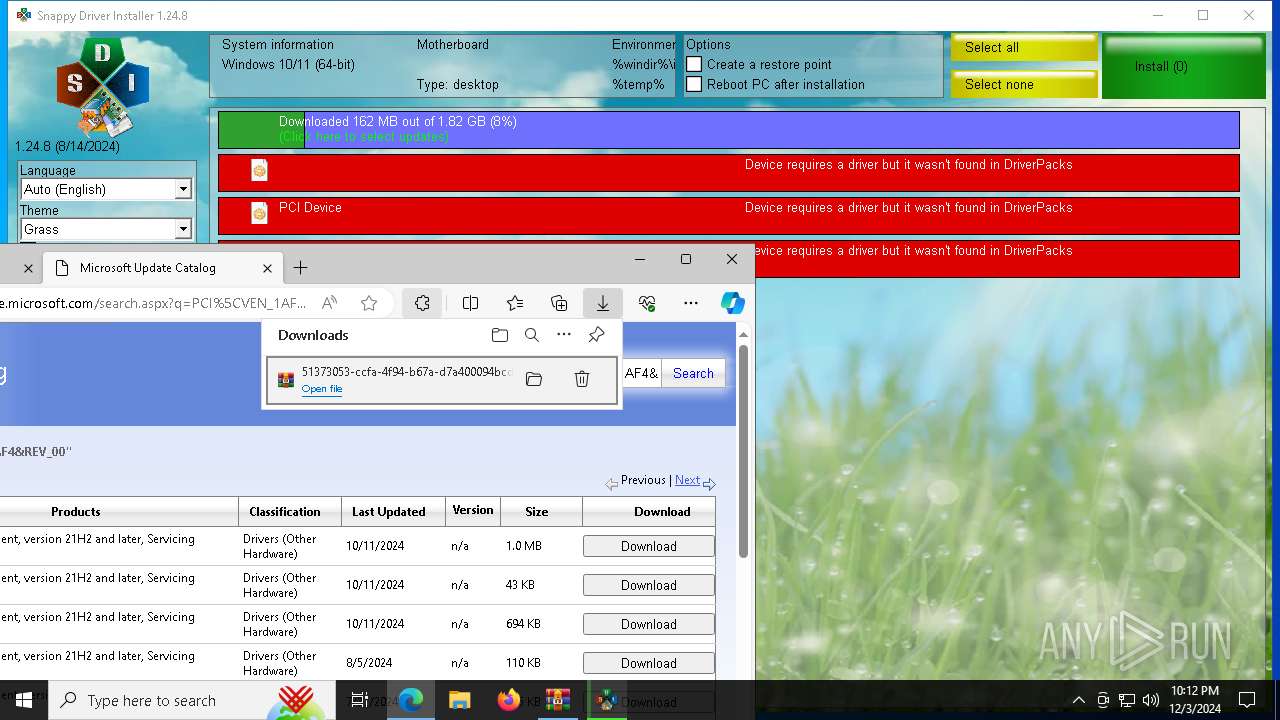Open Favorites list icon in Edge
This screenshot has width=1280, height=720.
click(515, 303)
